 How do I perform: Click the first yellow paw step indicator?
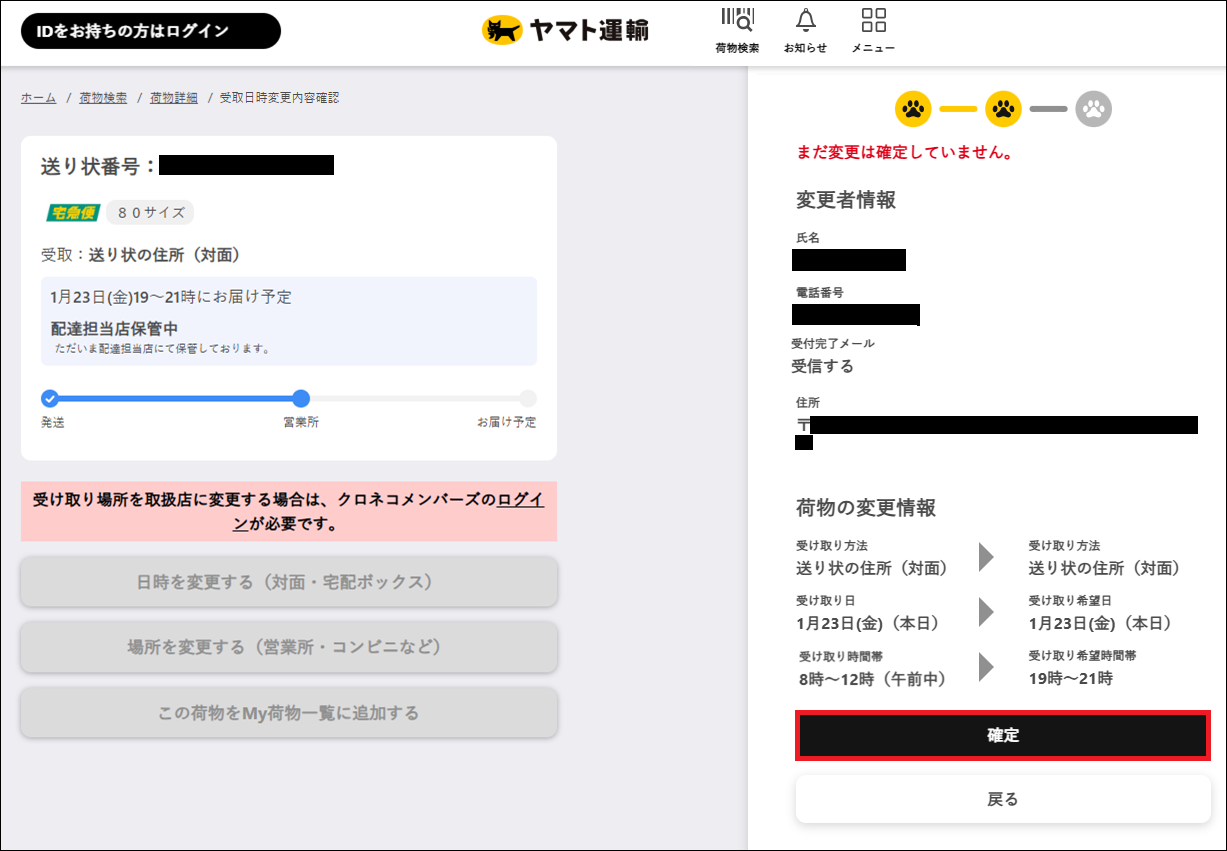pos(913,108)
